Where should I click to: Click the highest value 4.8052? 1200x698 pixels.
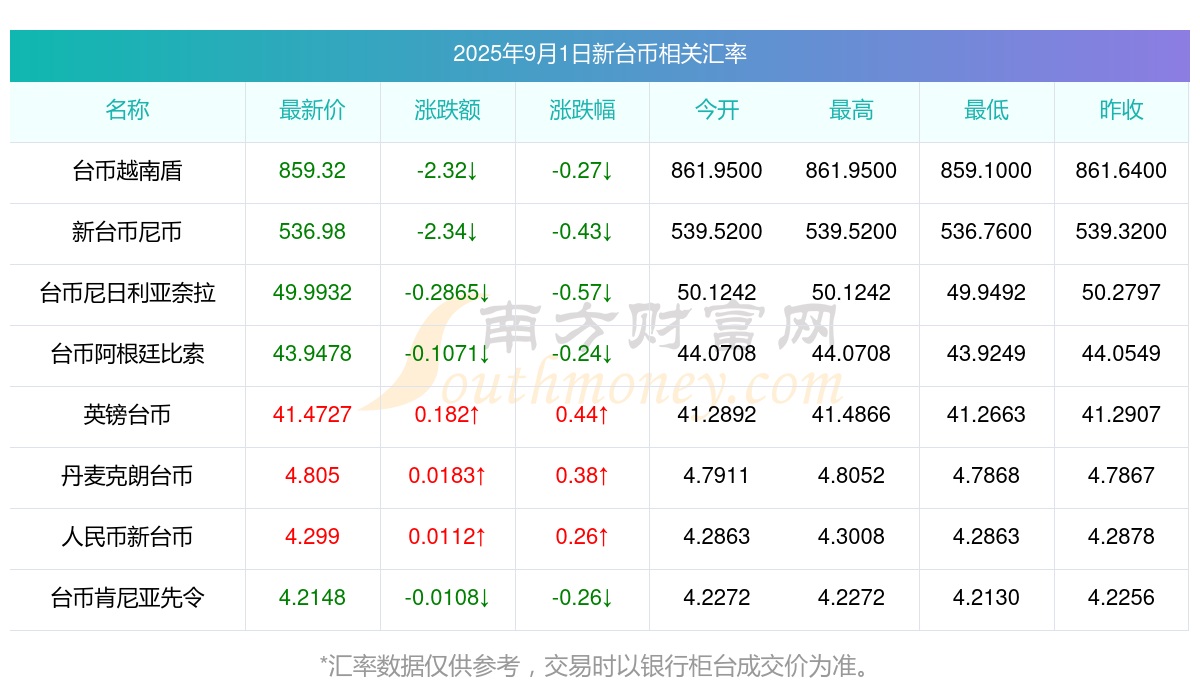pyautogui.click(x=851, y=476)
